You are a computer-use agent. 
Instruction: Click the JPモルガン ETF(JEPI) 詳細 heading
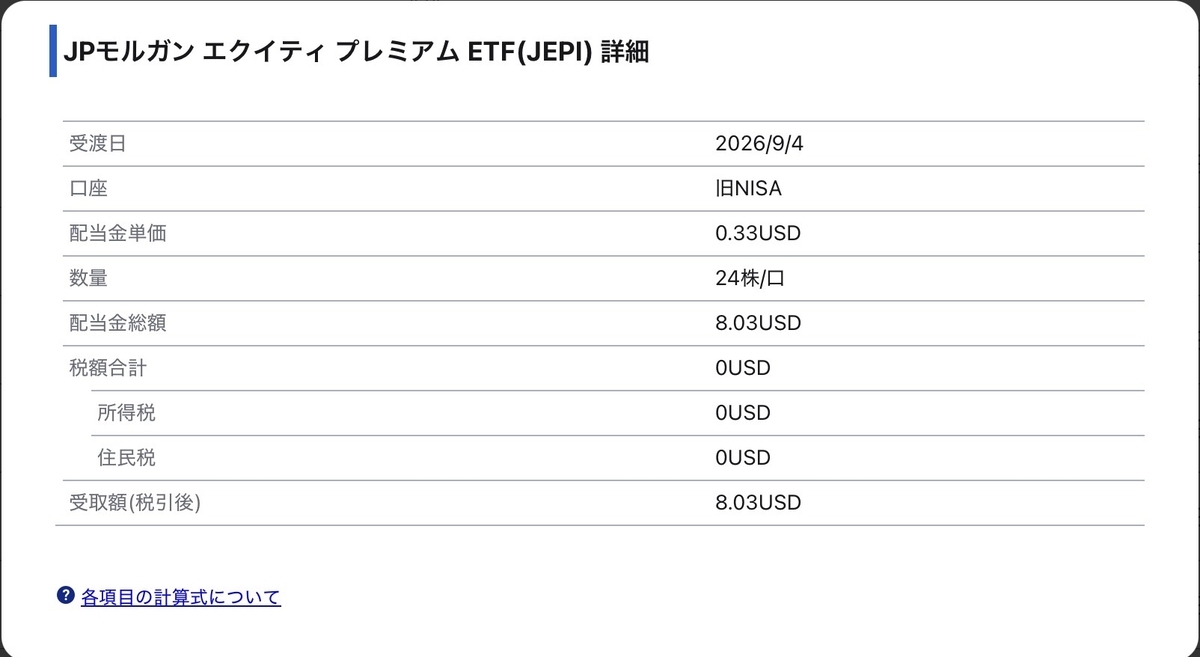coord(356,53)
